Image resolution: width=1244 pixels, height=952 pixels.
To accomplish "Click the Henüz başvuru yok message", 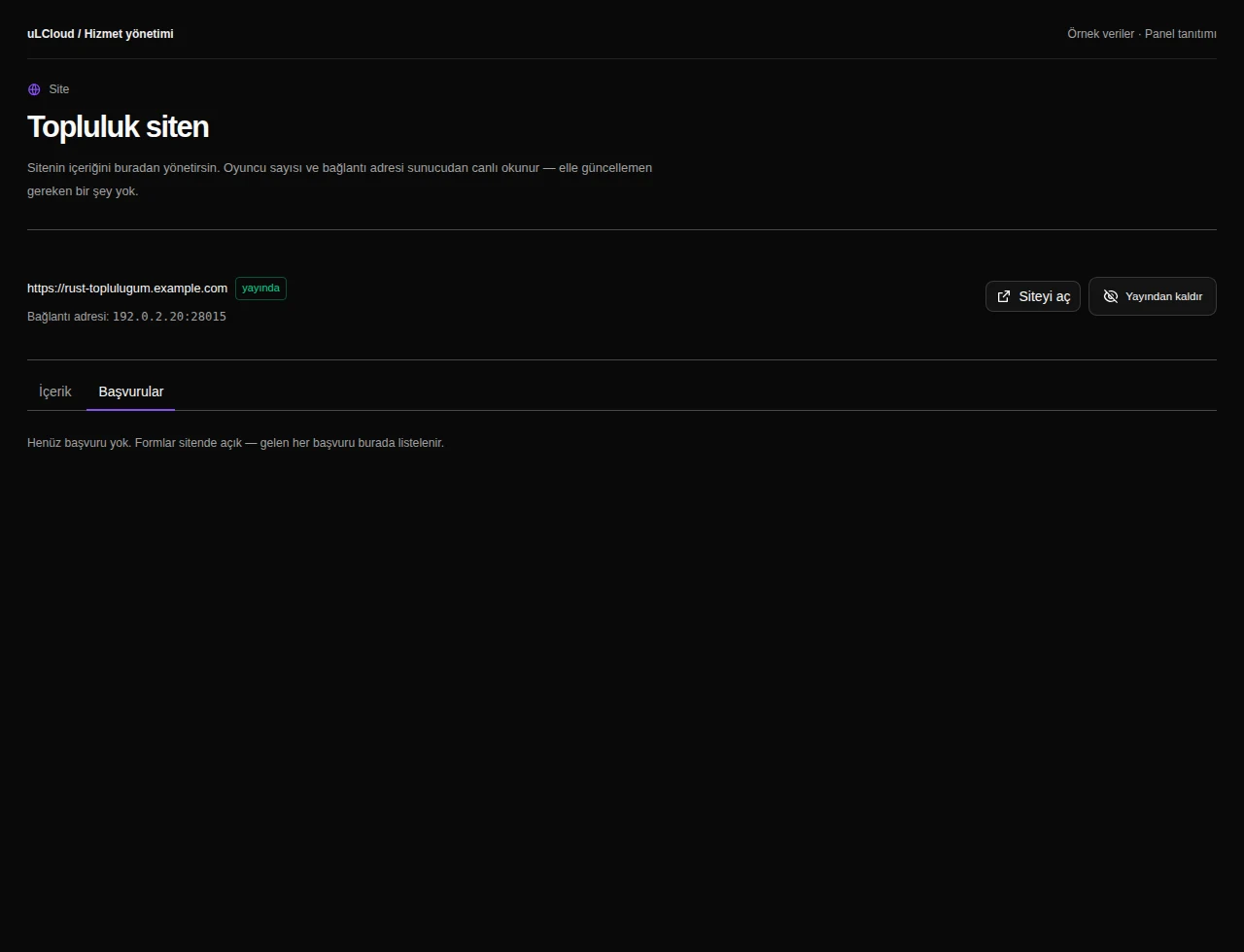I will (235, 443).
